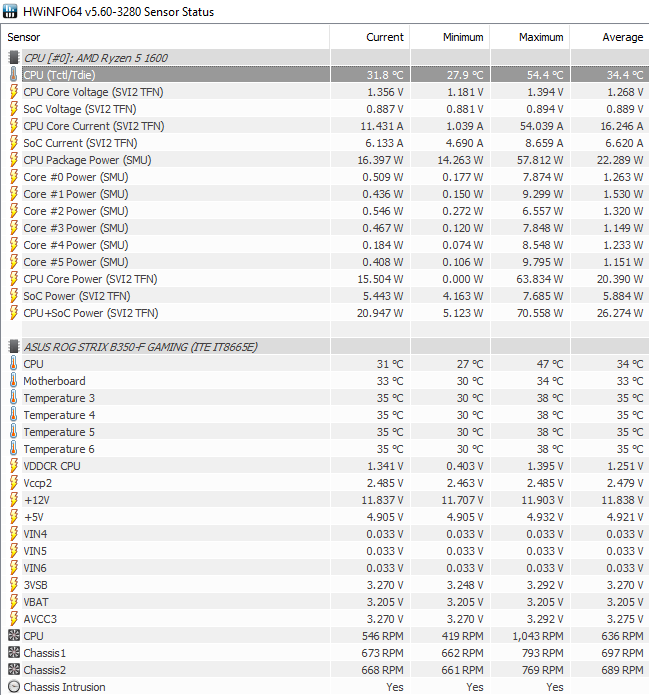Select the Vccp2 sensor label
Screen dimensions: 649x695
coord(37,483)
